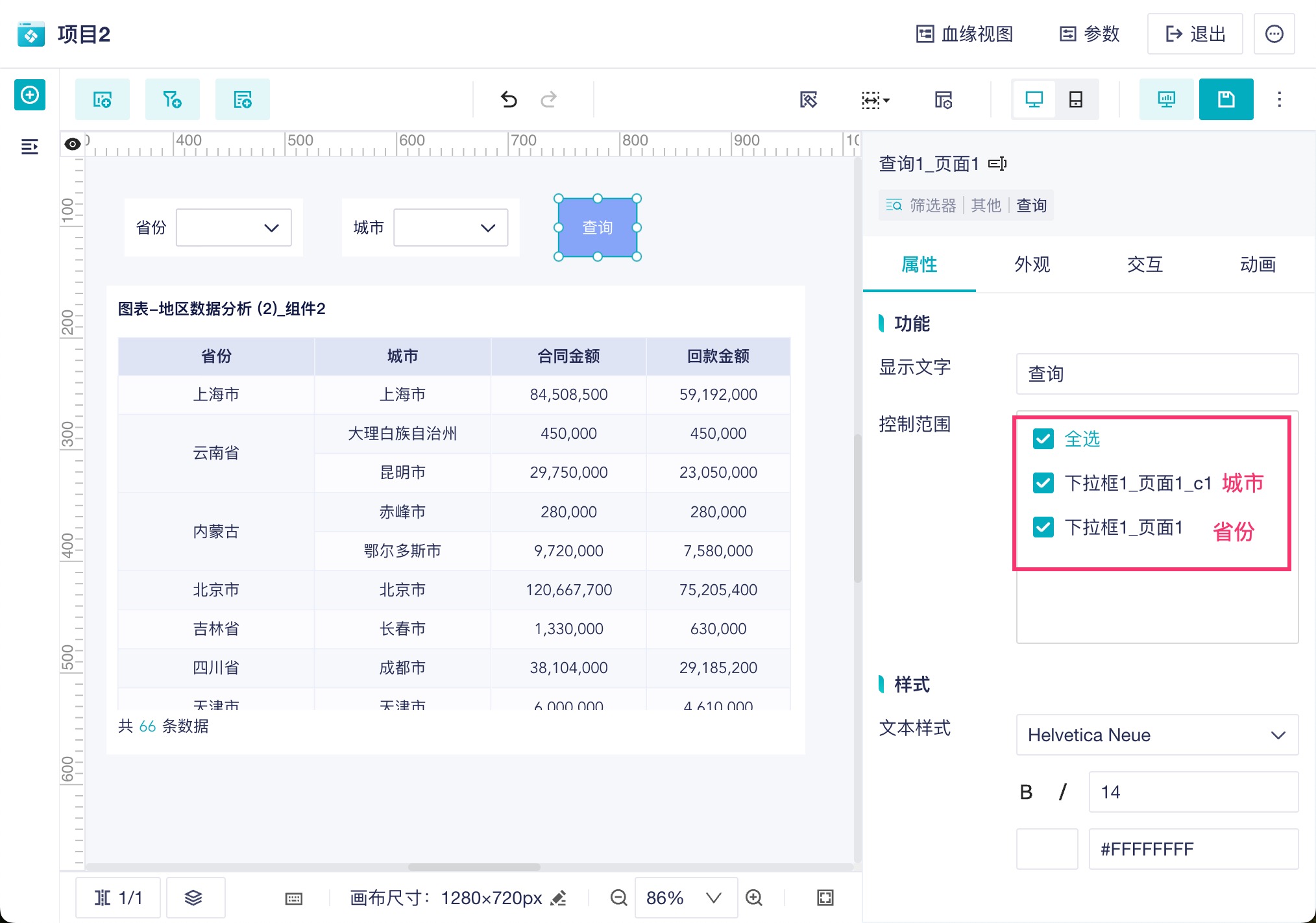Screen dimensions: 1316x923
Task: Uncheck 下拉框1_页面1_c1 checkbox
Action: (1043, 483)
